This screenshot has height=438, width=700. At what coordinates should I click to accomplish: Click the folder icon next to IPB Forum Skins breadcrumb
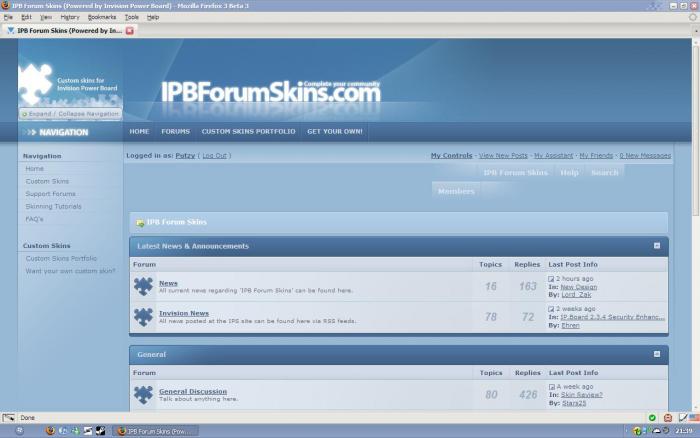point(139,222)
